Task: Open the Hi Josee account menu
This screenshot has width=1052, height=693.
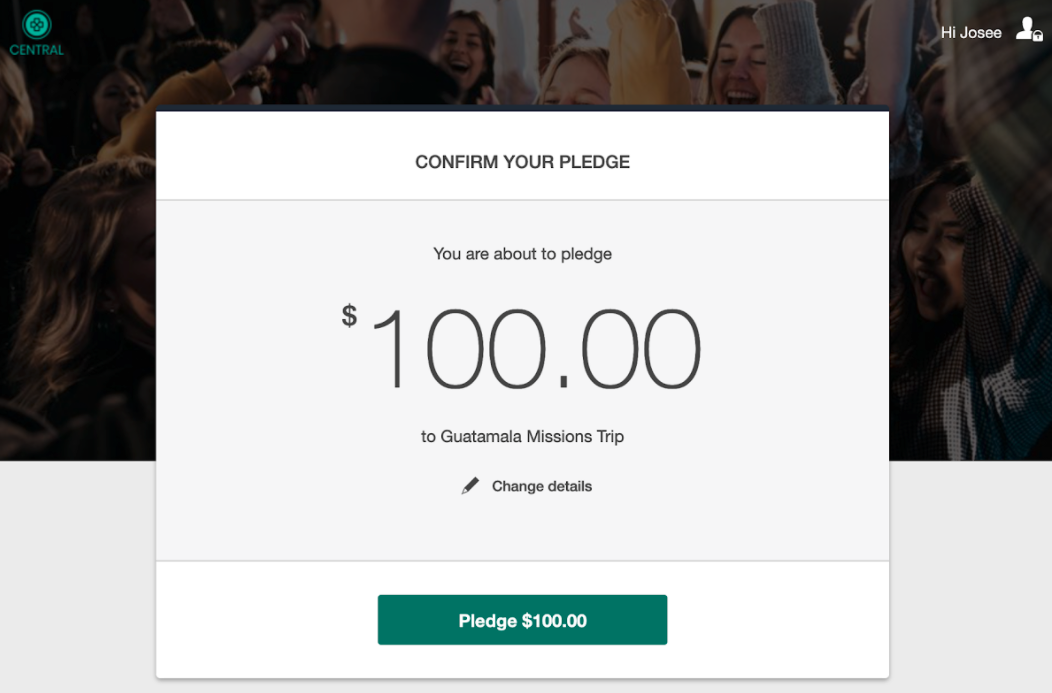Action: pyautogui.click(x=971, y=31)
